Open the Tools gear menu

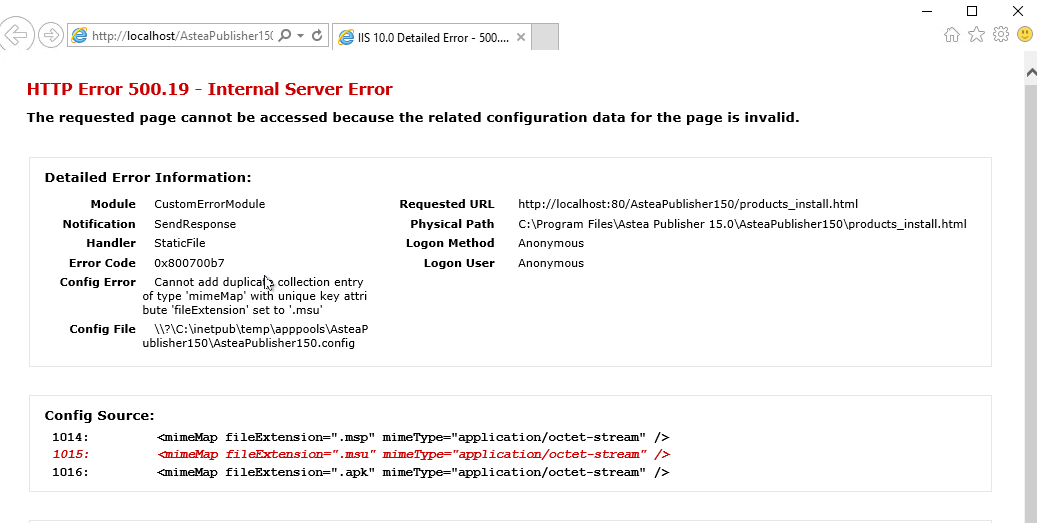coord(1001,34)
